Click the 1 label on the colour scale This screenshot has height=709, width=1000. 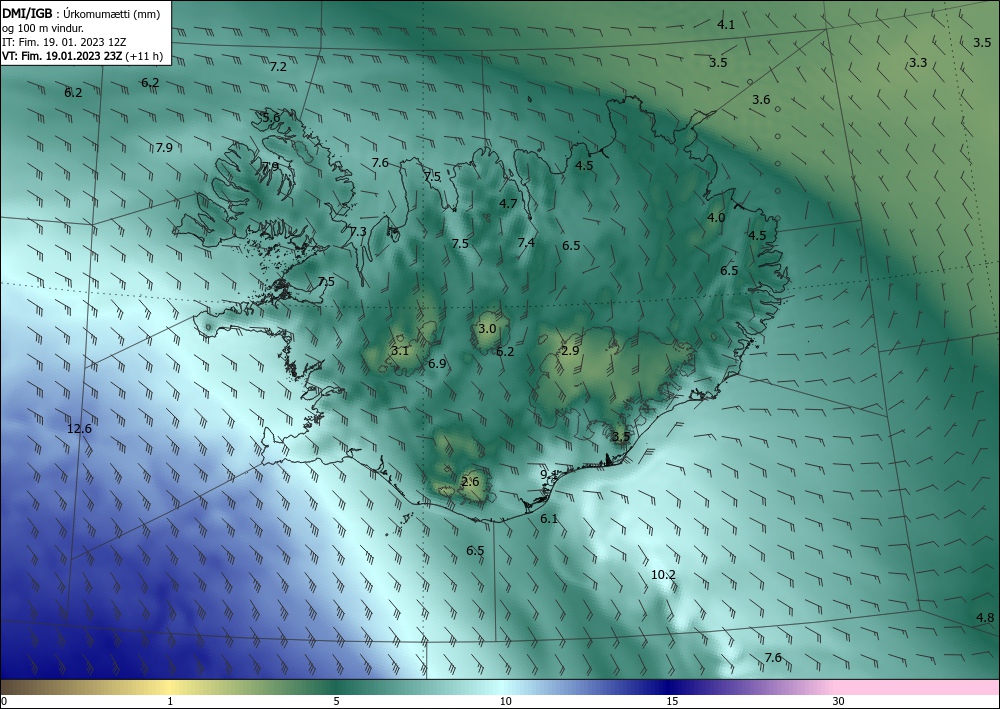click(x=170, y=701)
